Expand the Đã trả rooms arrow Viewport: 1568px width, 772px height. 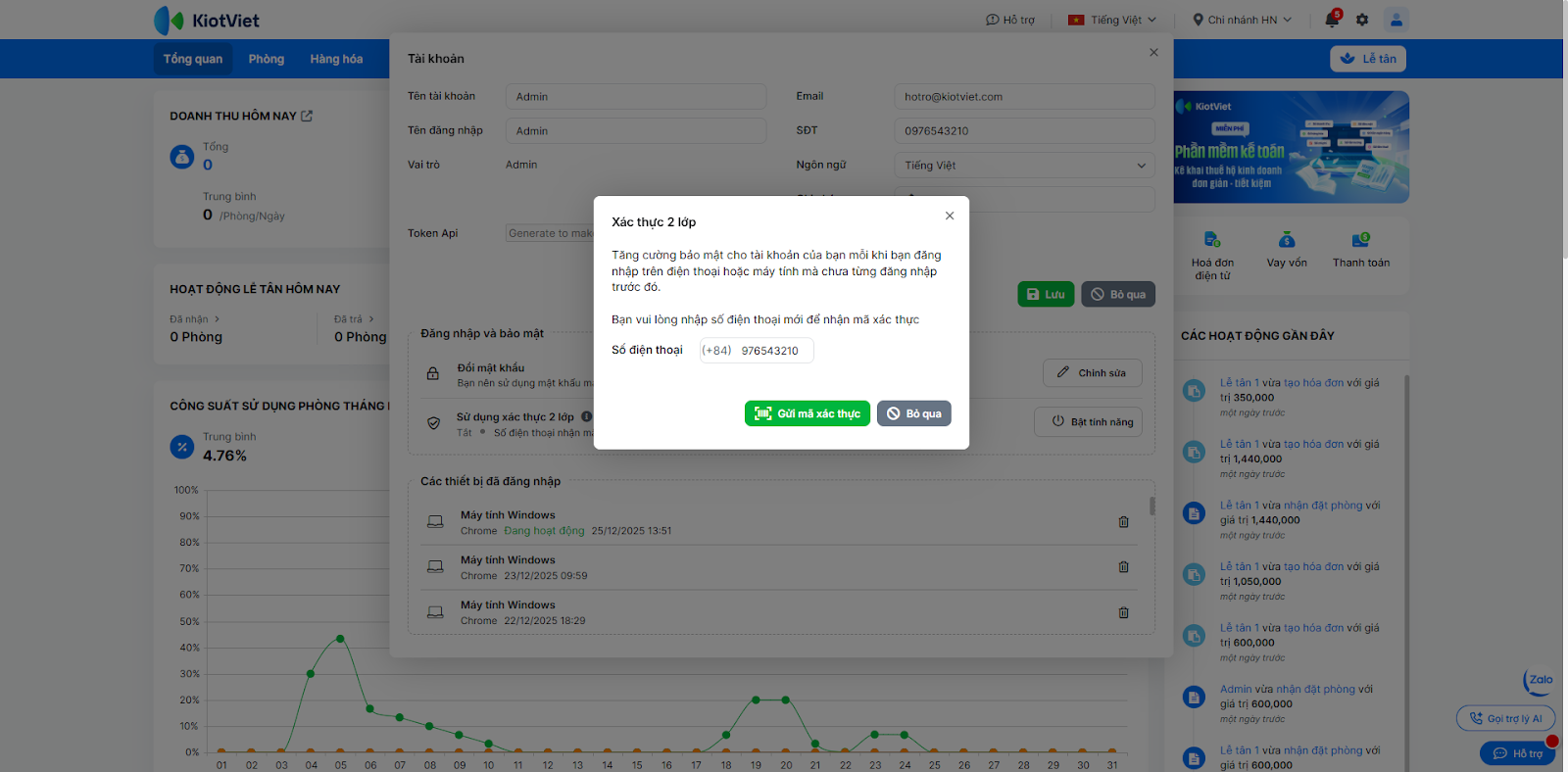click(371, 319)
